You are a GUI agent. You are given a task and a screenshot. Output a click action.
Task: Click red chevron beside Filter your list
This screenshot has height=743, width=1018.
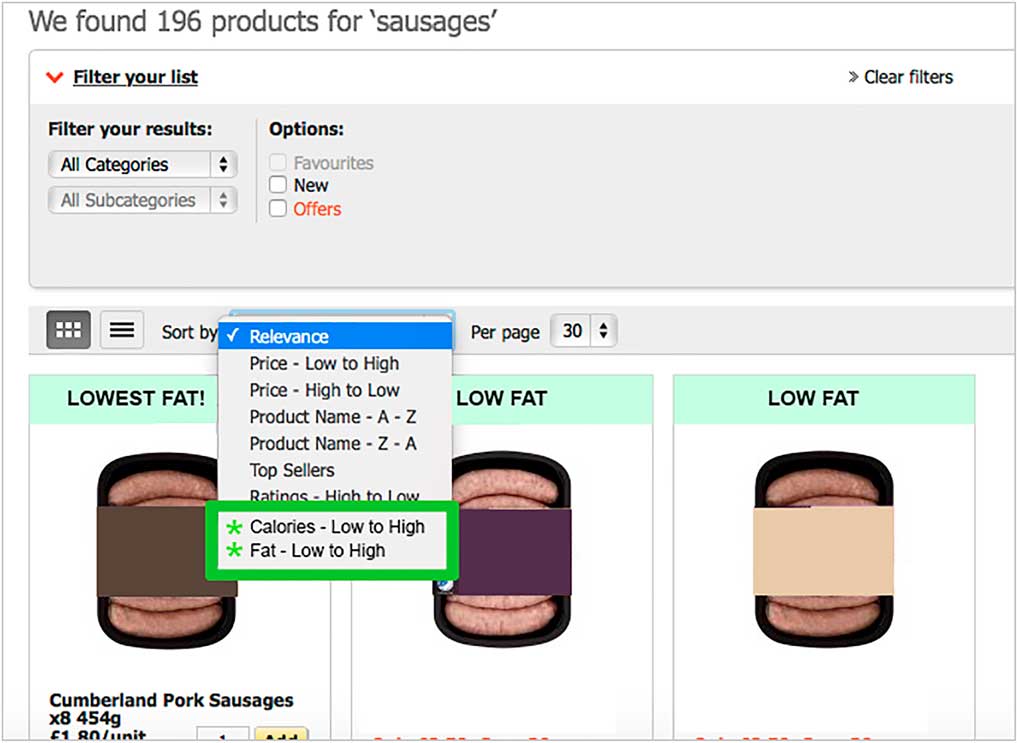(x=55, y=77)
